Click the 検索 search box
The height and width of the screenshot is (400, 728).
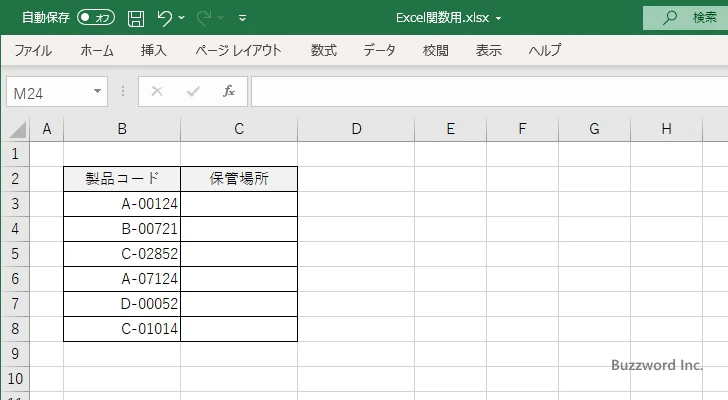click(685, 18)
